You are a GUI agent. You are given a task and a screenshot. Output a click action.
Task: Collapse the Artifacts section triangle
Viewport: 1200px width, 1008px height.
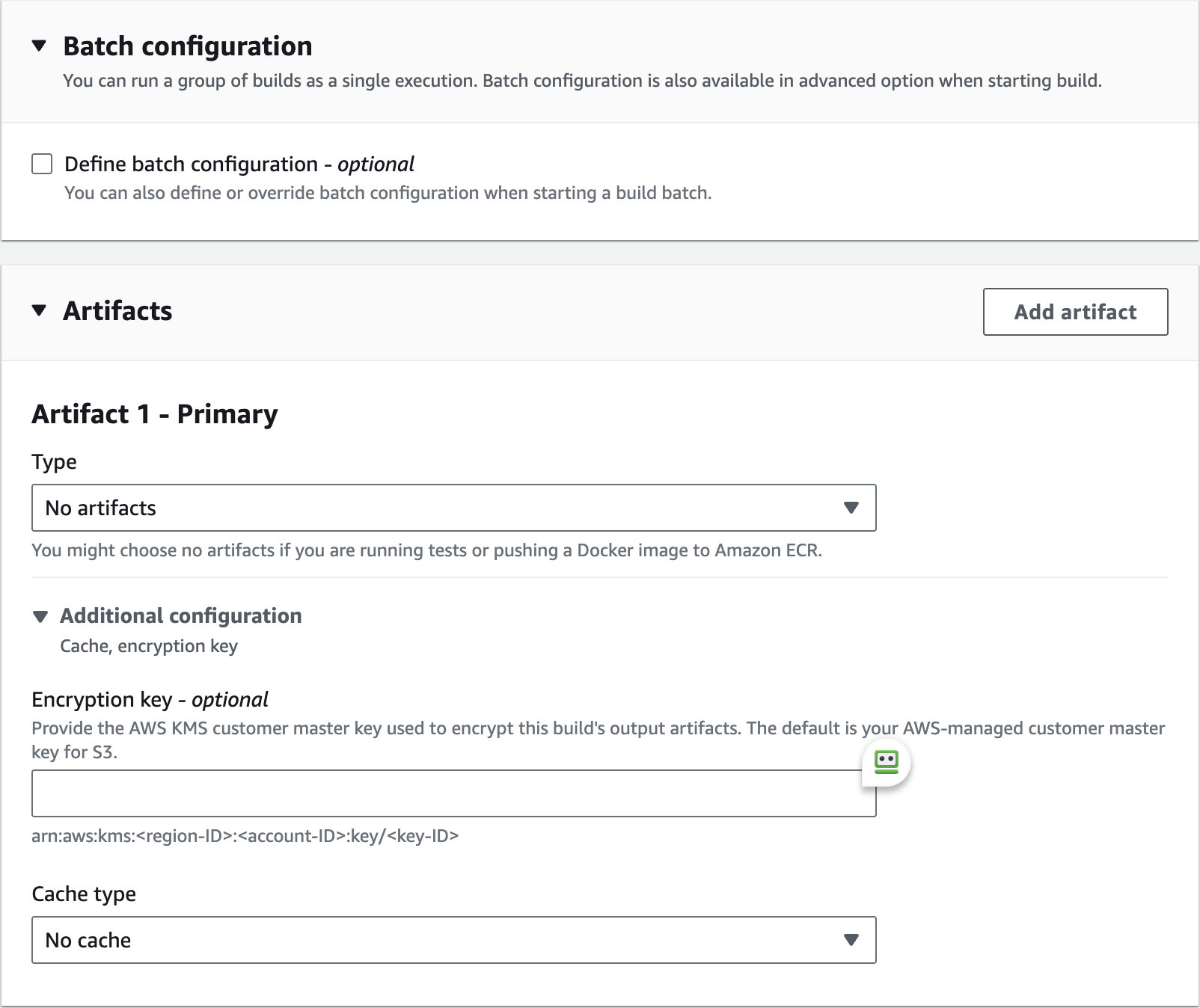[40, 311]
